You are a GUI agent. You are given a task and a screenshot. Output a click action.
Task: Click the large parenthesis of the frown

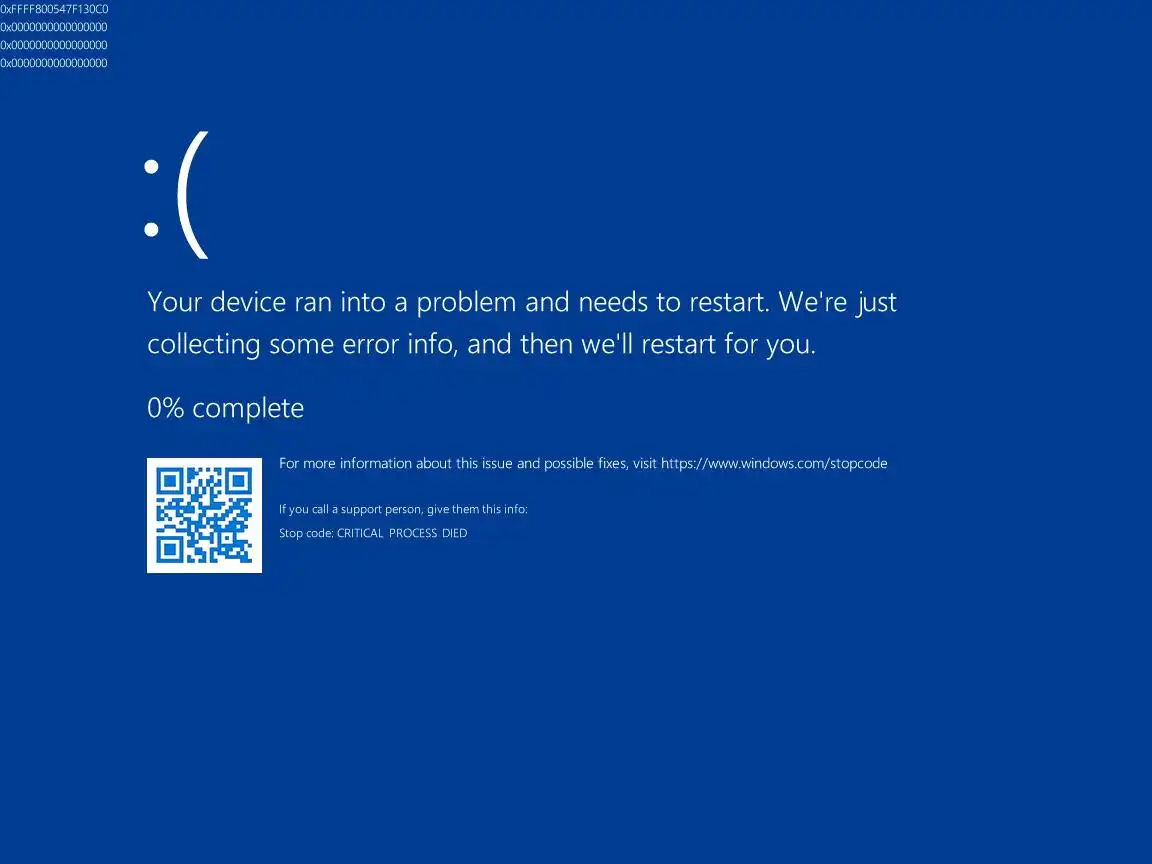click(192, 195)
